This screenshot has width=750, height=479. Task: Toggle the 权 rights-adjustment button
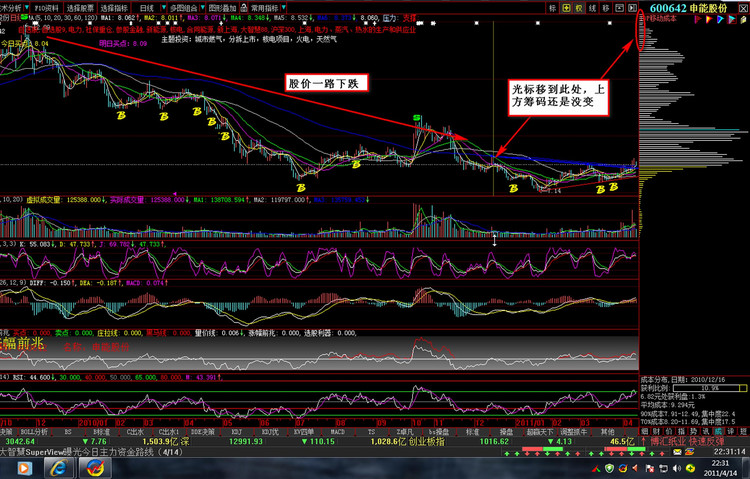coord(579,8)
